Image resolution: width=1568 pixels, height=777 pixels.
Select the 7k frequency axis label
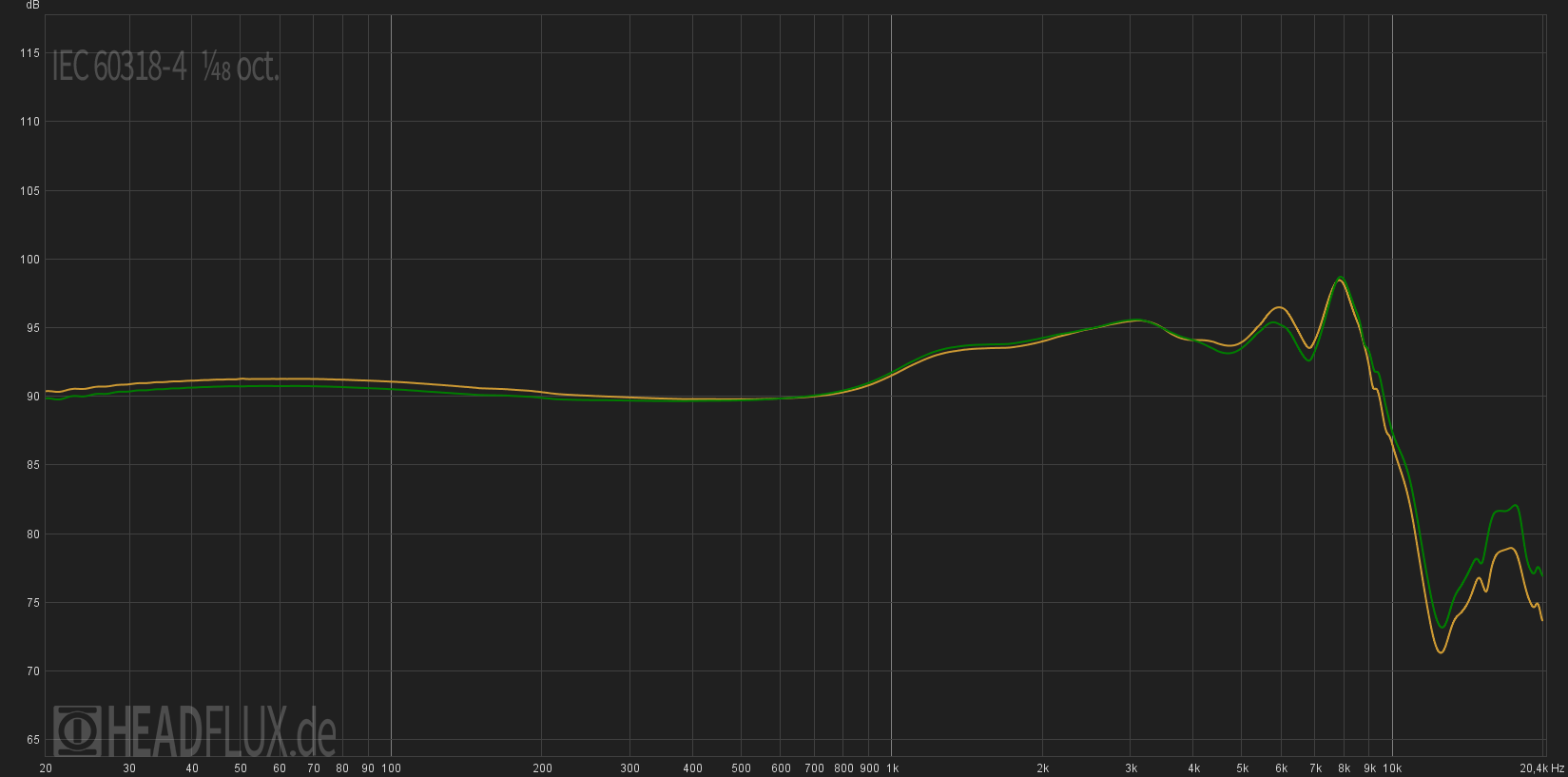[1315, 768]
